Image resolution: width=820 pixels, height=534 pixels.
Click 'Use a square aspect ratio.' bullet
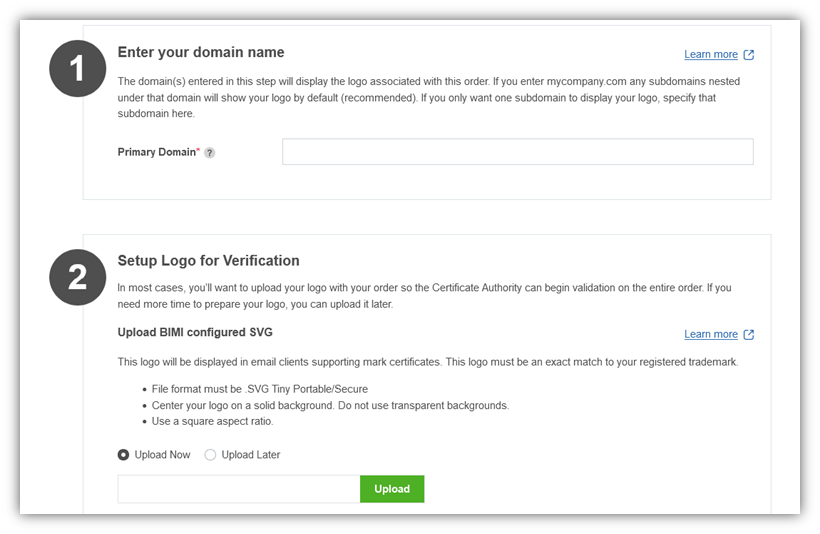click(x=212, y=422)
